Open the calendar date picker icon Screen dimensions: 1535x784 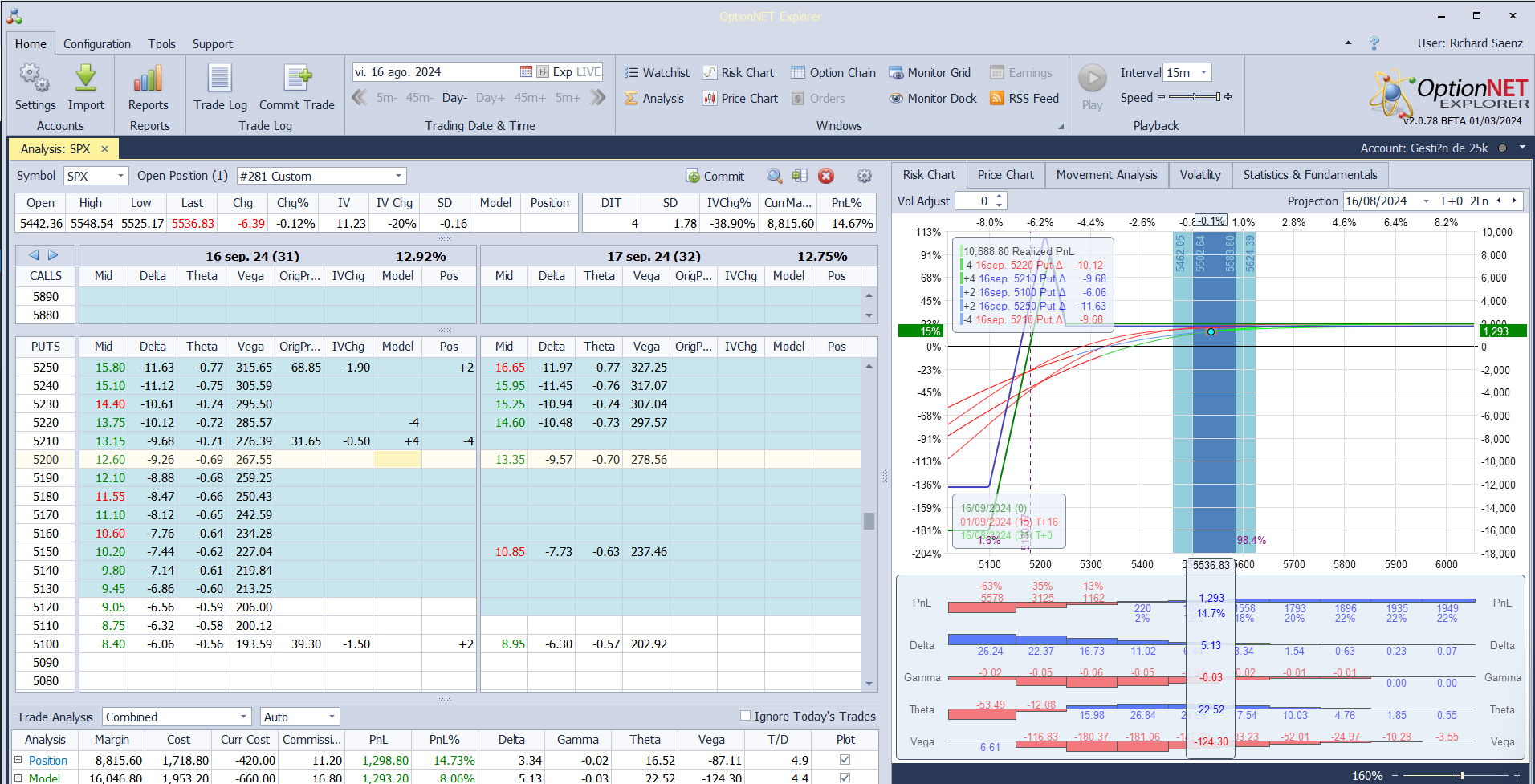click(x=526, y=72)
